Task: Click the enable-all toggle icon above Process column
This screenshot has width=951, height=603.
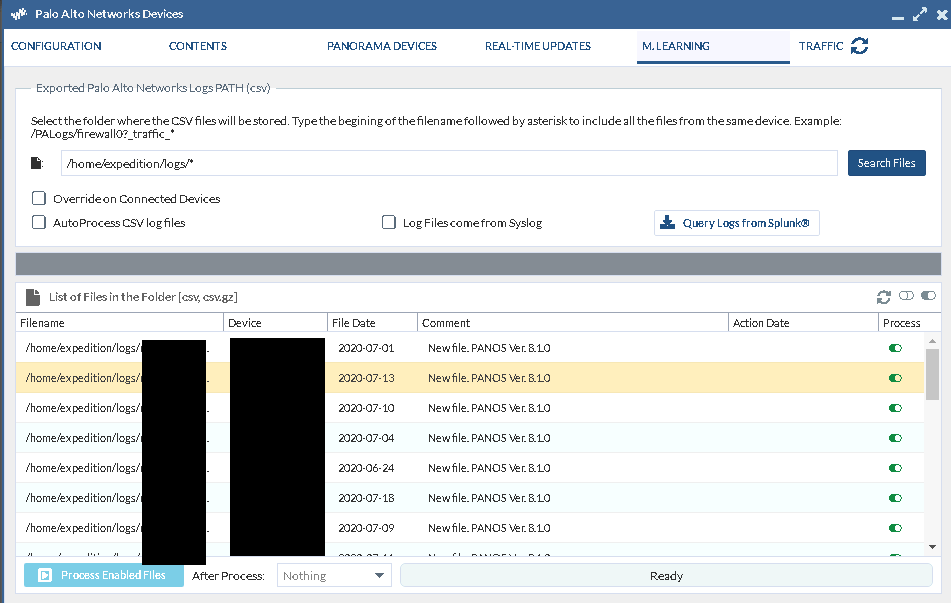Action: pyautogui.click(x=928, y=297)
